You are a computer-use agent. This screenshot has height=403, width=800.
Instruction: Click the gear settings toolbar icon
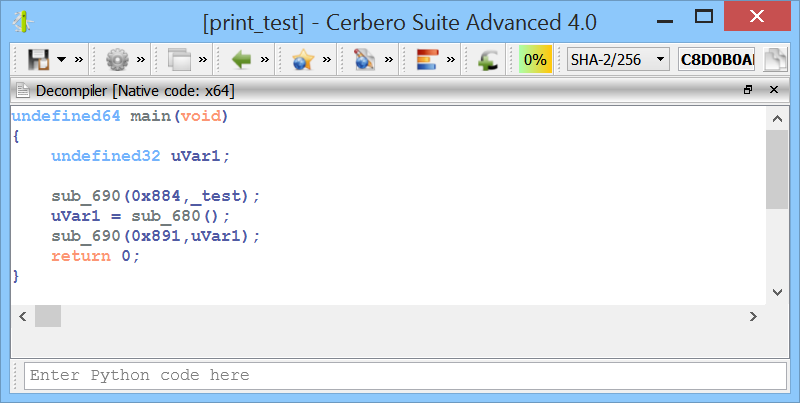pyautogui.click(x=117, y=60)
